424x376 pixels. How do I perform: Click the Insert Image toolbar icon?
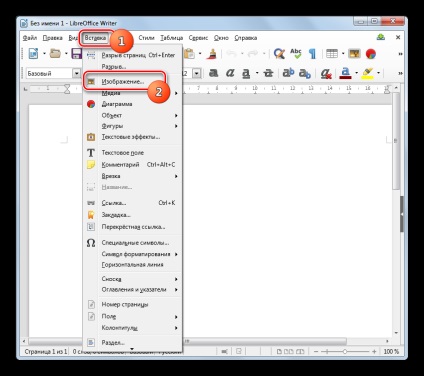click(x=354, y=53)
